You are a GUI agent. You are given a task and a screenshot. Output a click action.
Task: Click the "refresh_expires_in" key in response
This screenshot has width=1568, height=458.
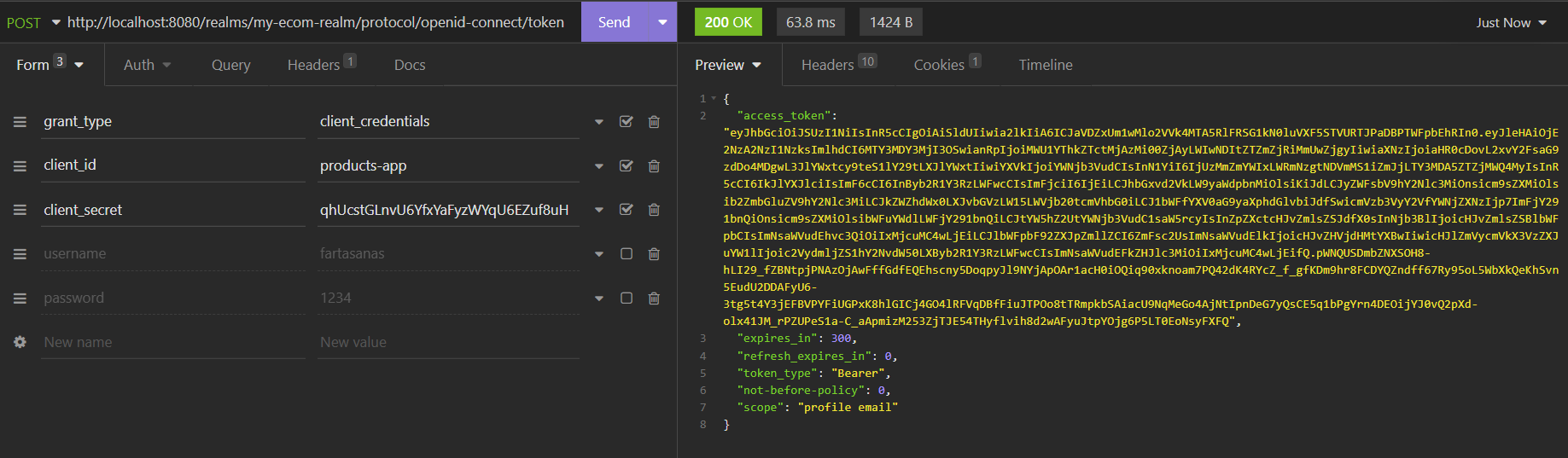(804, 357)
